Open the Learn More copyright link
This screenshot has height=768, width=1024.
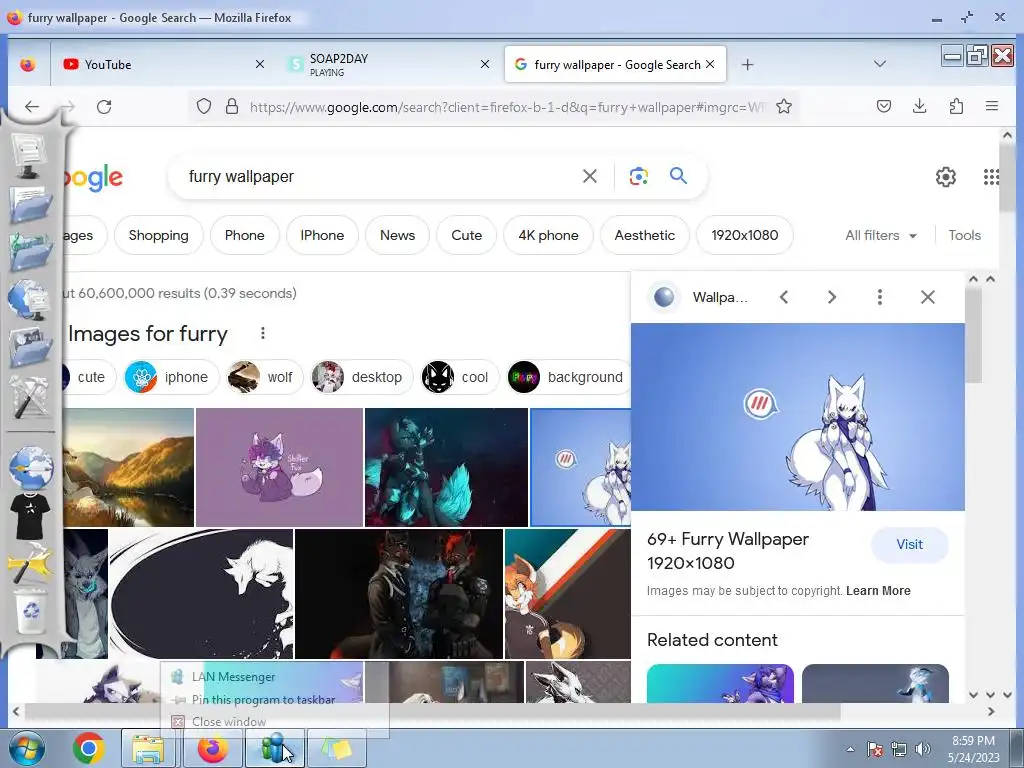(878, 590)
